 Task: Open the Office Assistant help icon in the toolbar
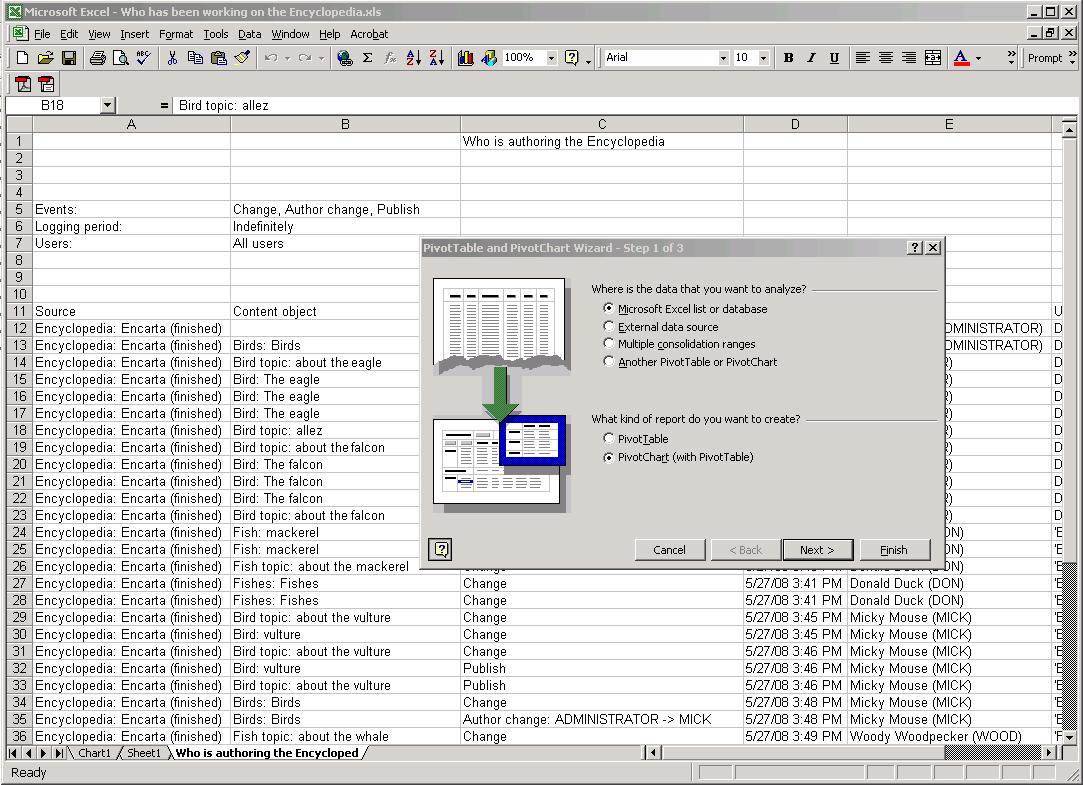[572, 58]
